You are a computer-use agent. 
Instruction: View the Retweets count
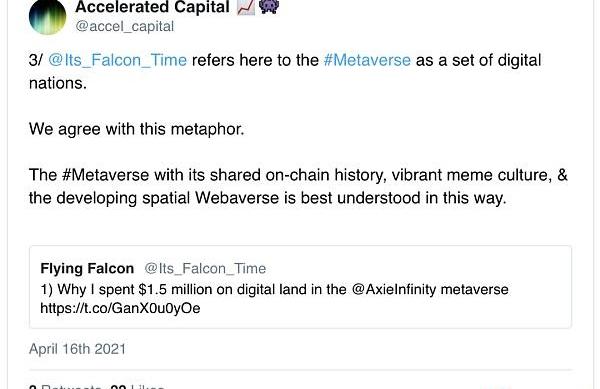[65, 386]
